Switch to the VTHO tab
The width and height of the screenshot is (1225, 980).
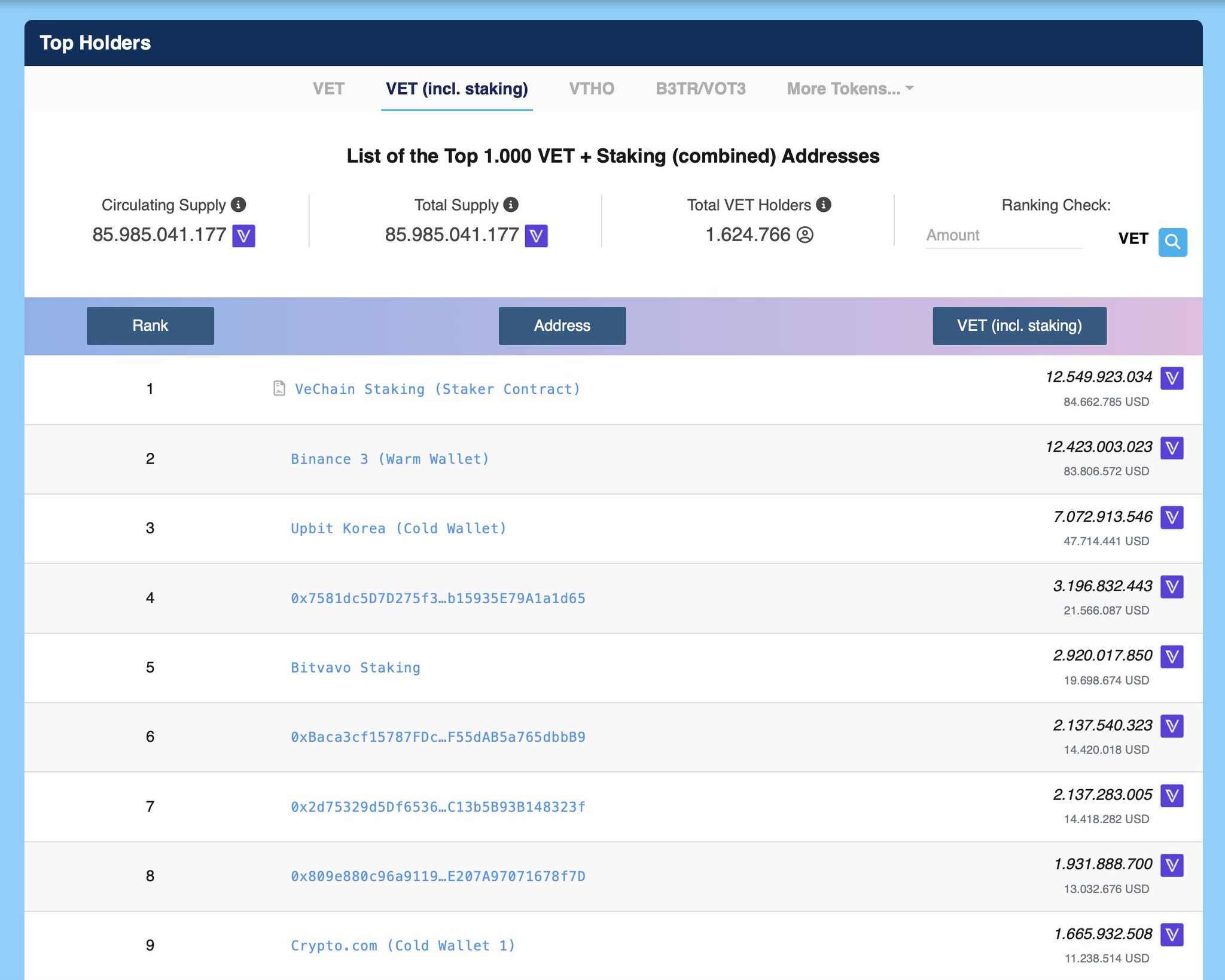tap(591, 89)
